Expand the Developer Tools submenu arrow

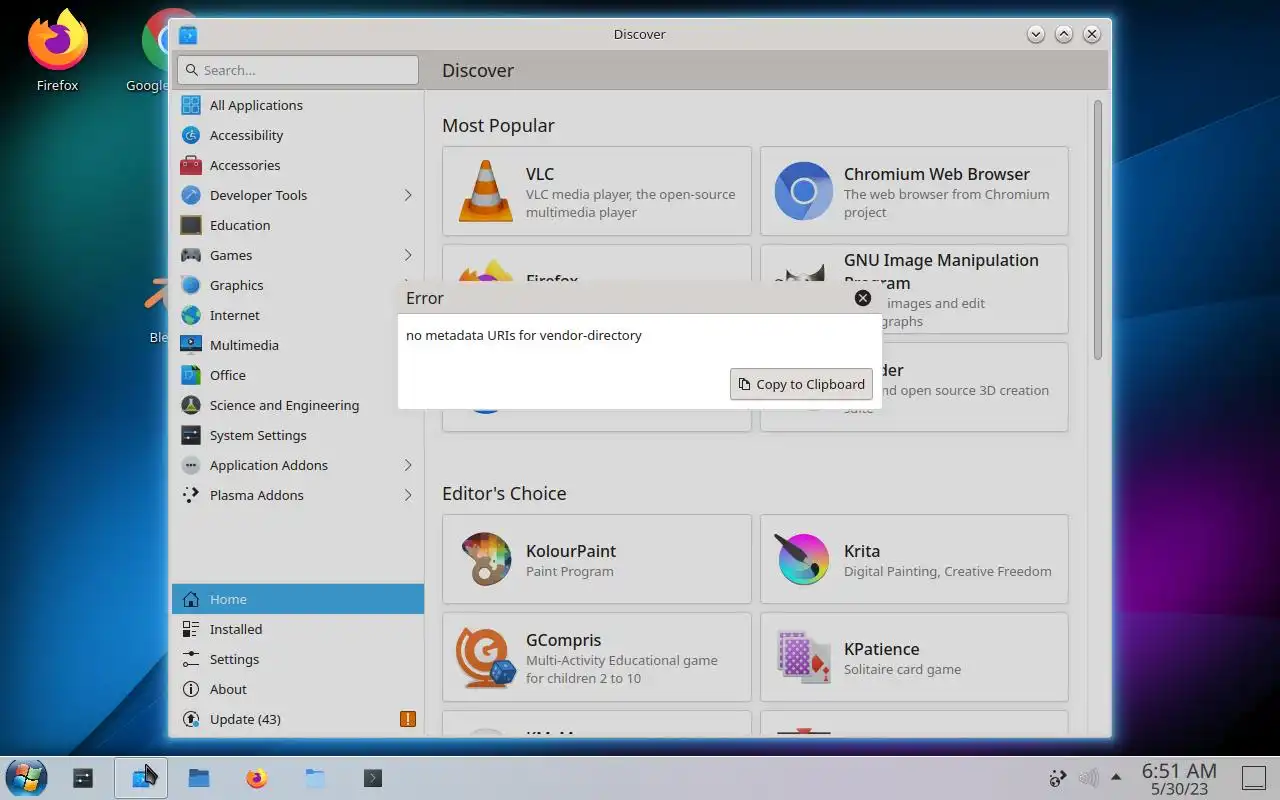click(x=408, y=195)
